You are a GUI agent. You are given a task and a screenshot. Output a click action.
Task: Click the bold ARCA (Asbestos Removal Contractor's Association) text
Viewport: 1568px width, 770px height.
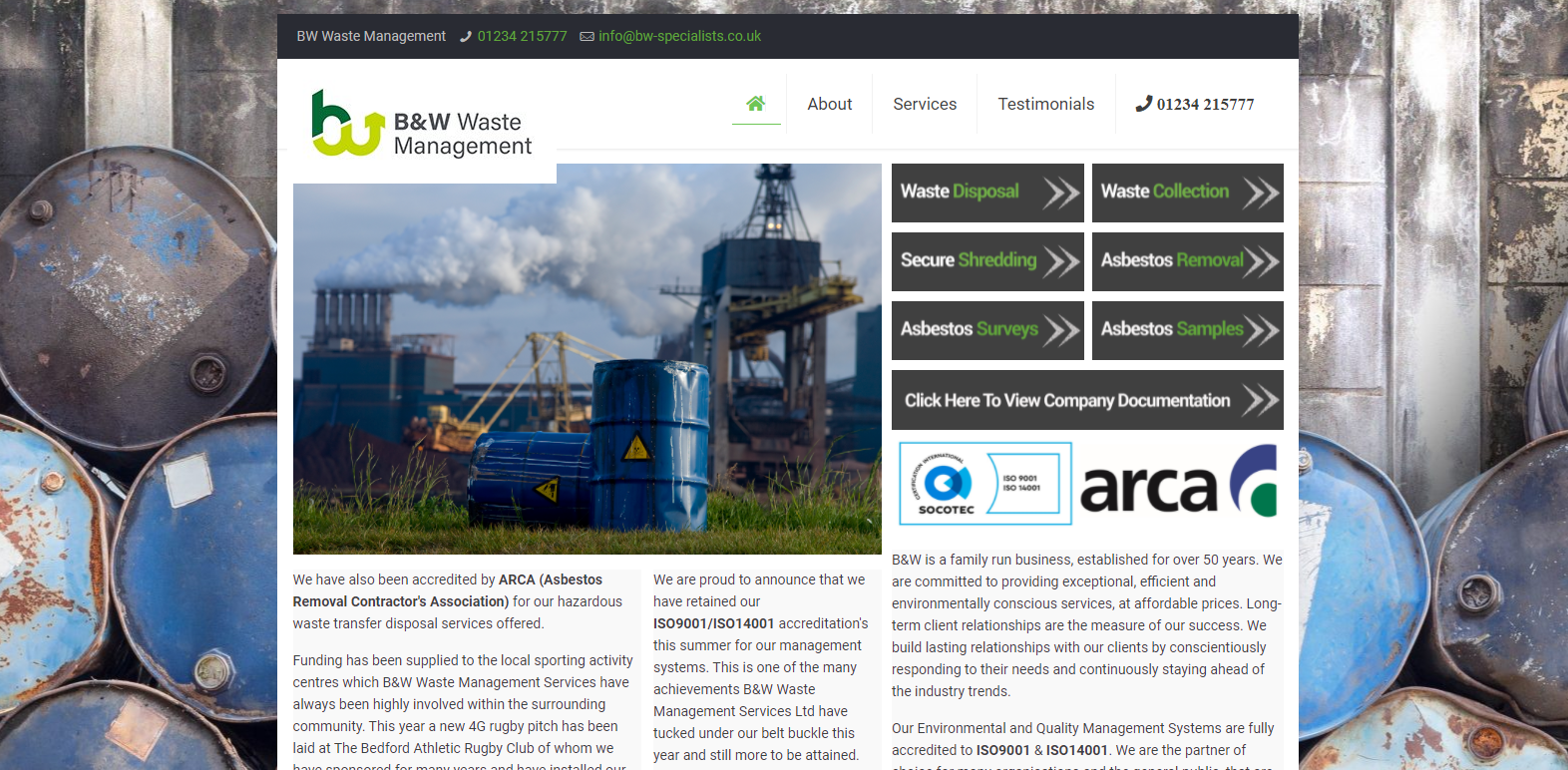coord(448,590)
